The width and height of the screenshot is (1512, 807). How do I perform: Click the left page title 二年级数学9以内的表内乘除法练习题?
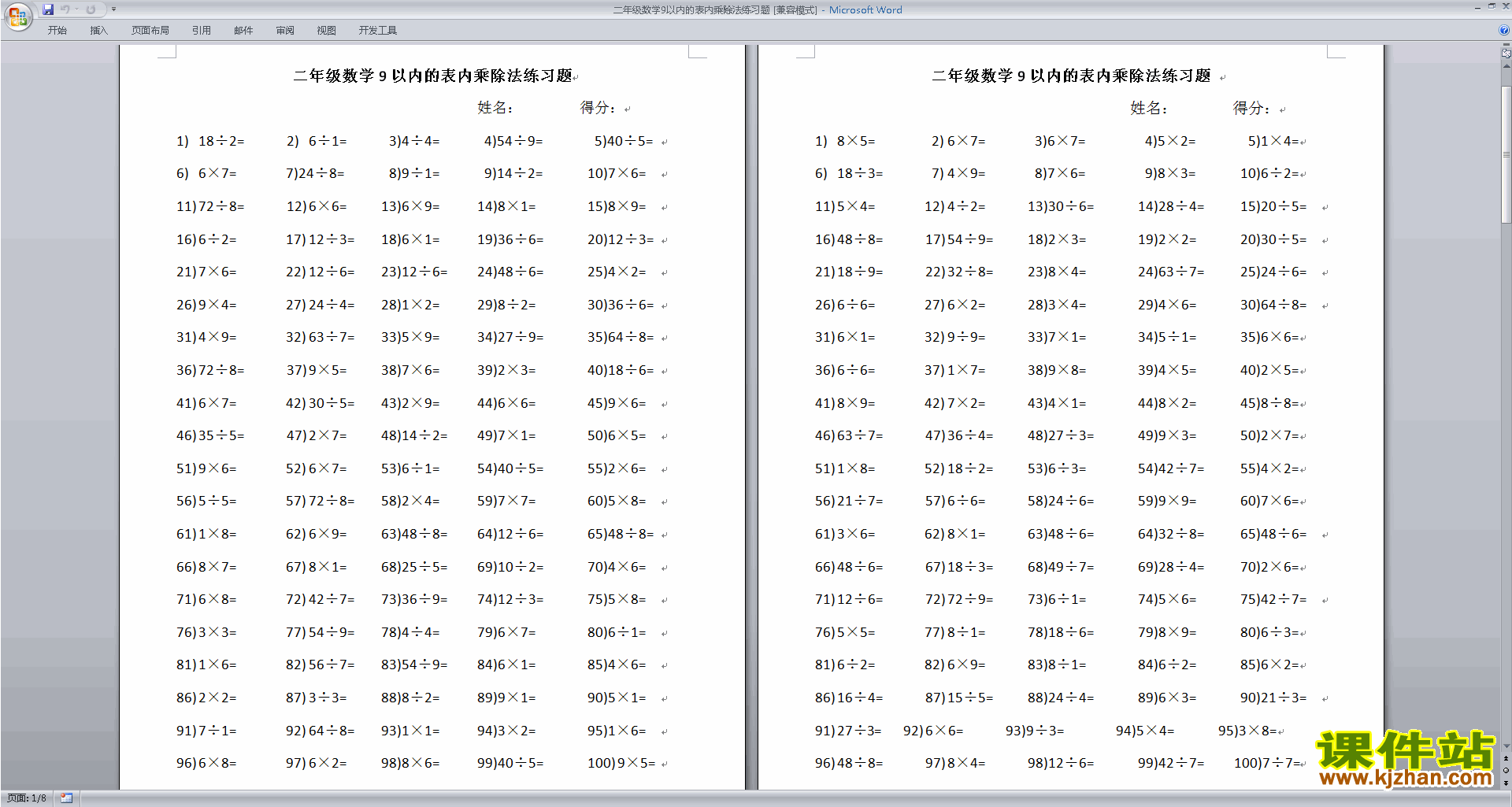coord(432,76)
